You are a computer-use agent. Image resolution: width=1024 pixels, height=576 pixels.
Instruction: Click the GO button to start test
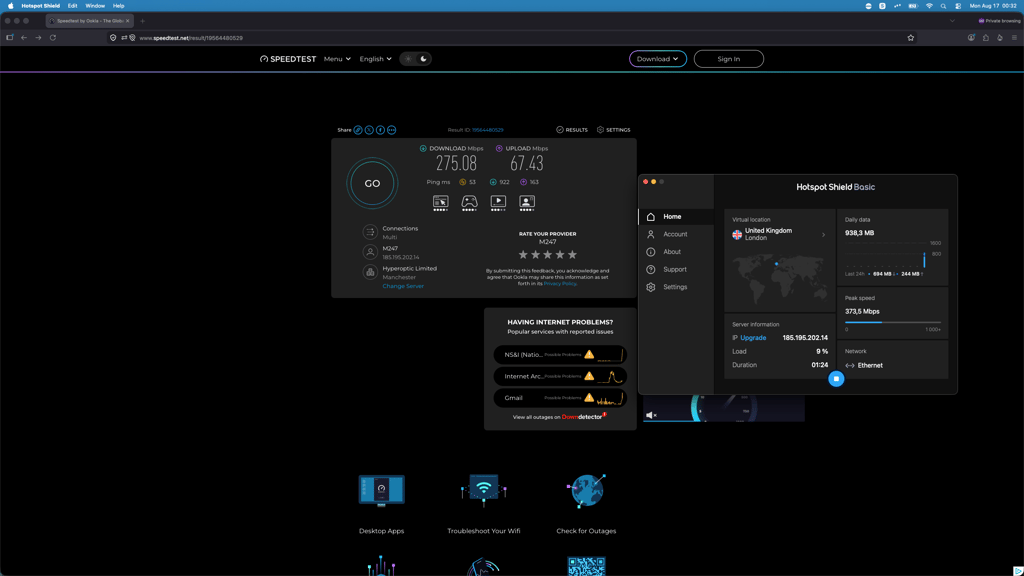point(372,184)
